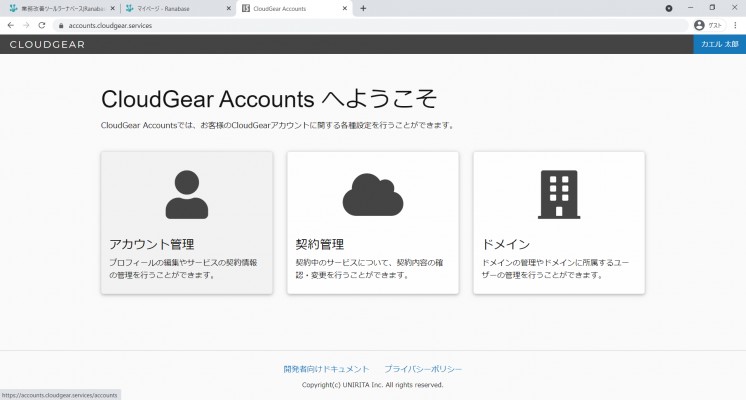The image size is (746, 400).
Task: Click the building icon on ドメイン card
Action: [559, 195]
